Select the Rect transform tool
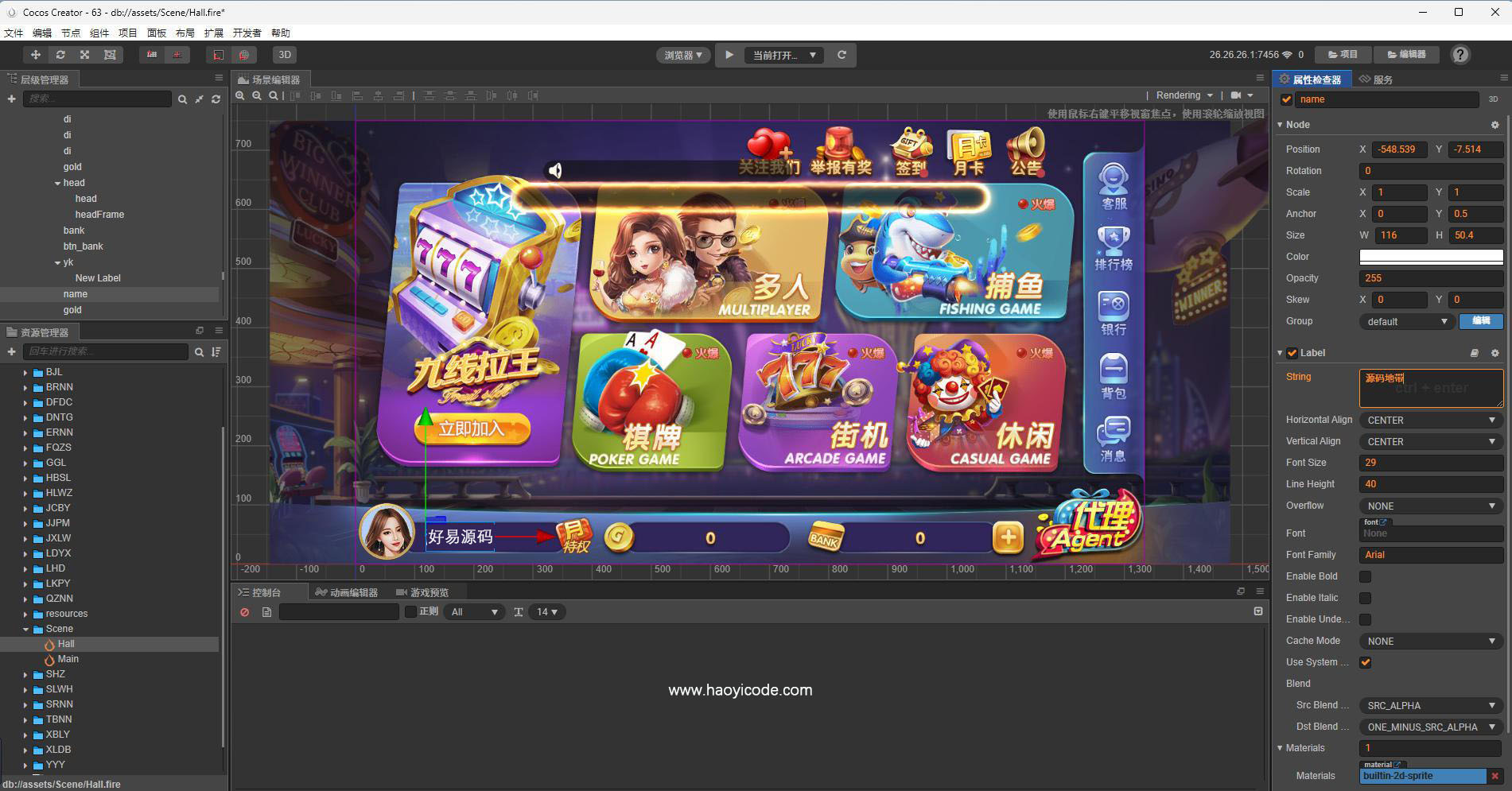 [110, 54]
